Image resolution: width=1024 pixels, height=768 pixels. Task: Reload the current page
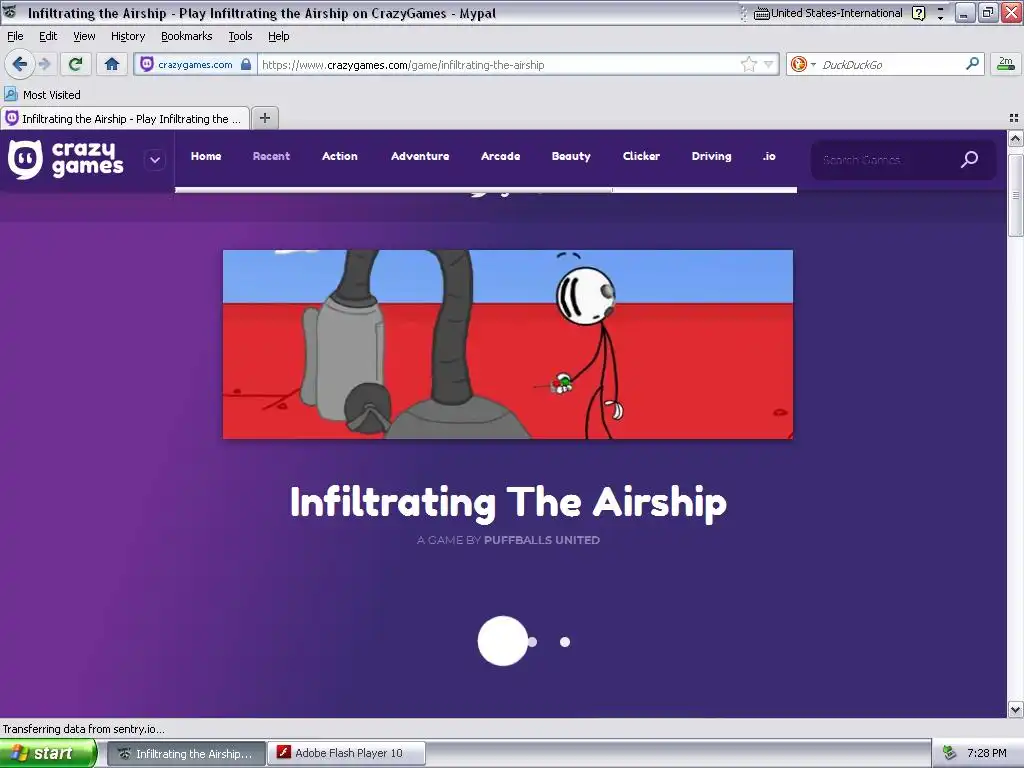(x=75, y=64)
